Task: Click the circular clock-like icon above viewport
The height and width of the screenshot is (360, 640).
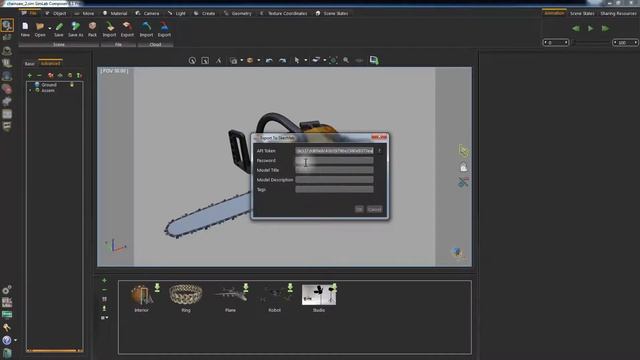Action: coord(192,60)
